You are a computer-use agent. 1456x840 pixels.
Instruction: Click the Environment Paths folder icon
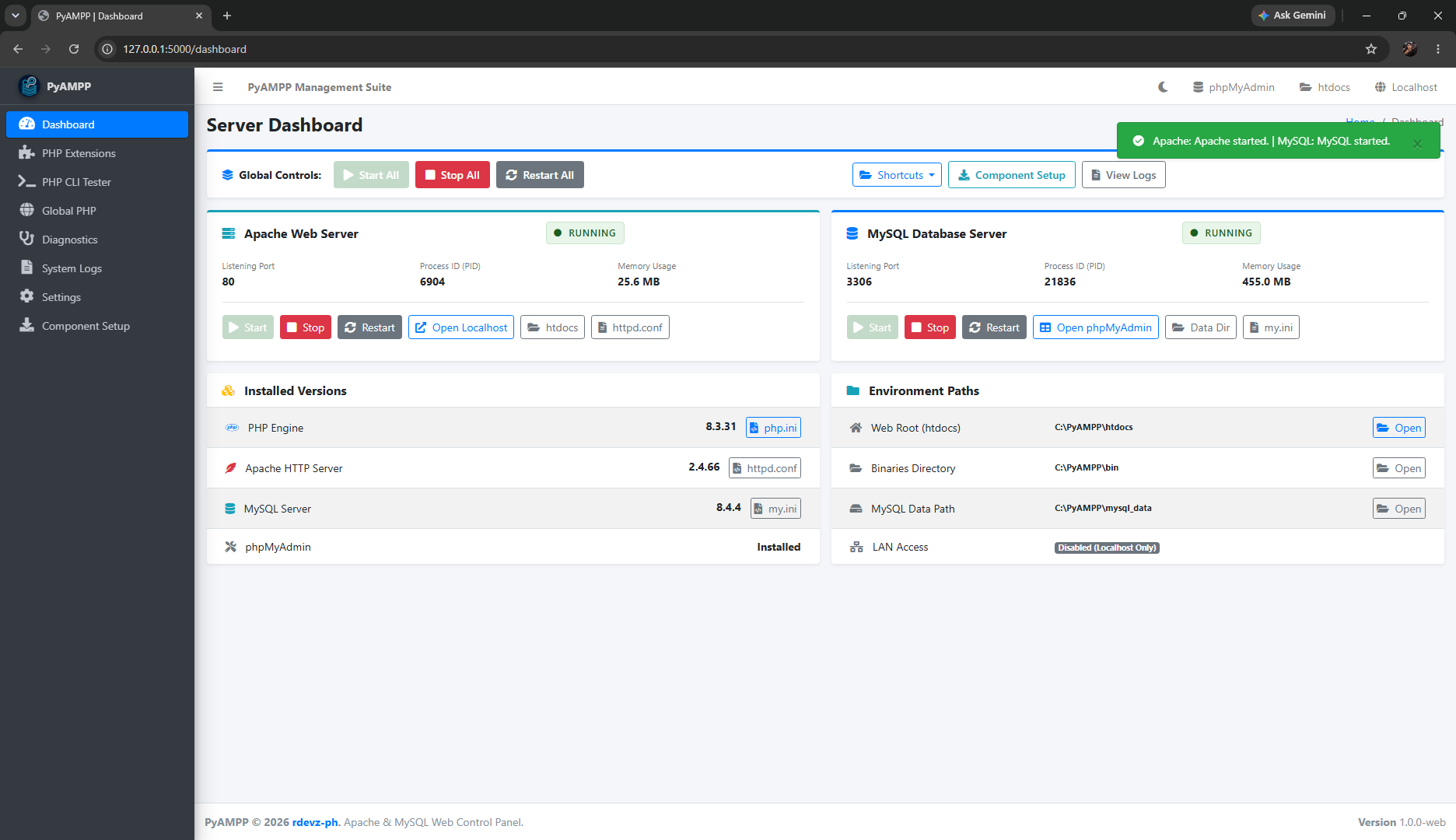click(853, 390)
